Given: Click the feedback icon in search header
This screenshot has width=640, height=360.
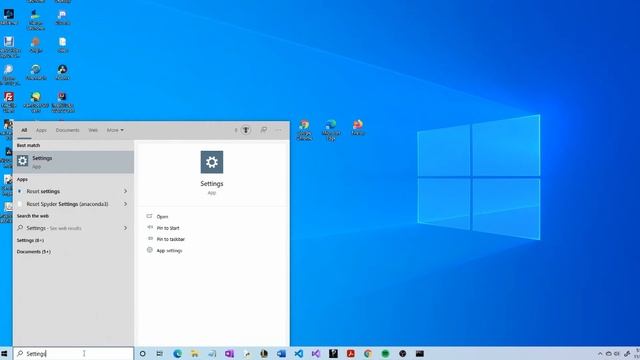Looking at the screenshot, I should point(264,130).
